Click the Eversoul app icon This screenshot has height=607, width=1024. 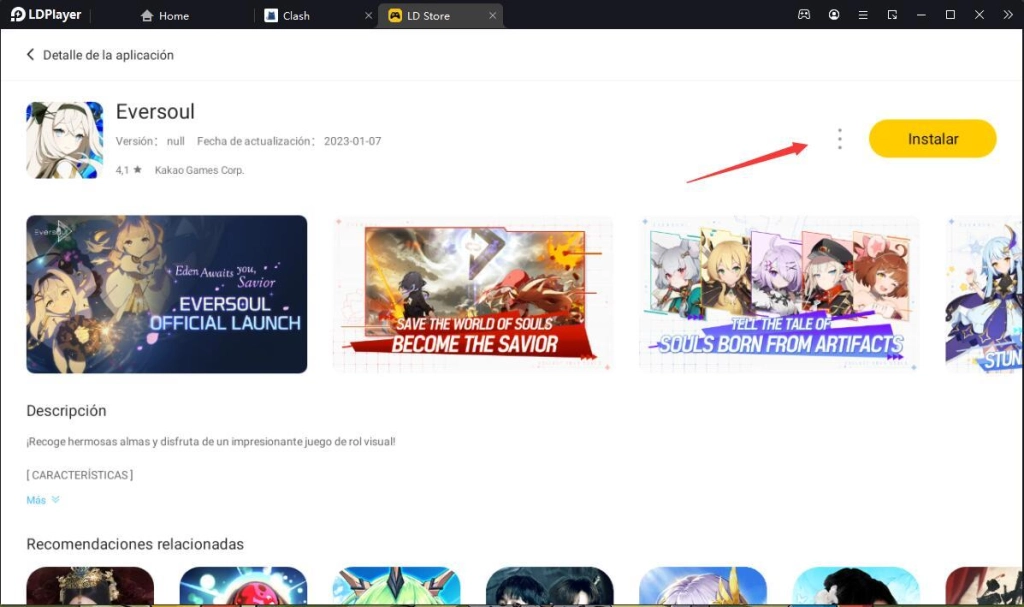(65, 140)
